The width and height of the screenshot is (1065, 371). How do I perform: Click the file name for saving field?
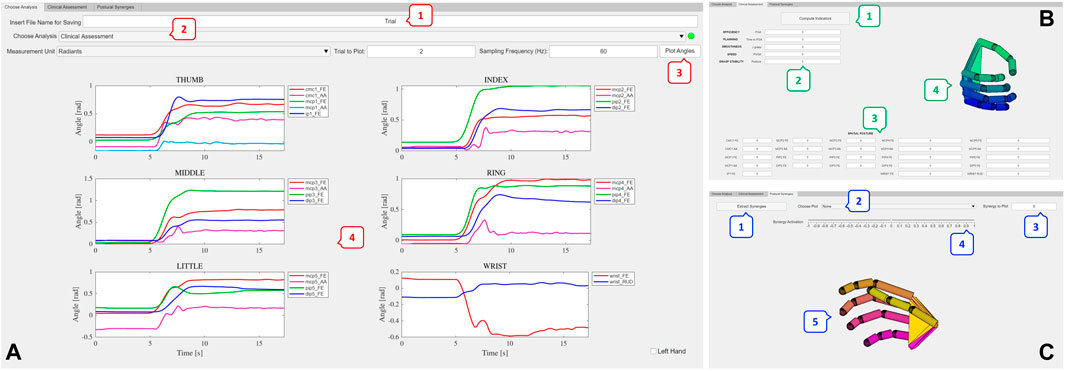click(390, 22)
